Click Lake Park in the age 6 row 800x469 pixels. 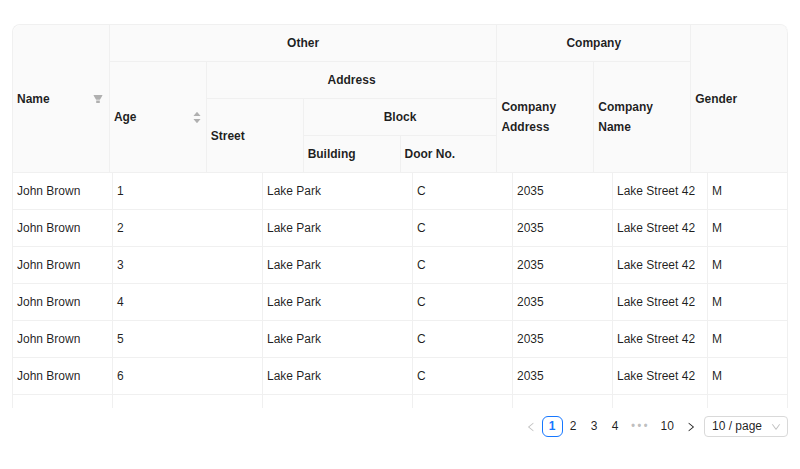point(294,376)
